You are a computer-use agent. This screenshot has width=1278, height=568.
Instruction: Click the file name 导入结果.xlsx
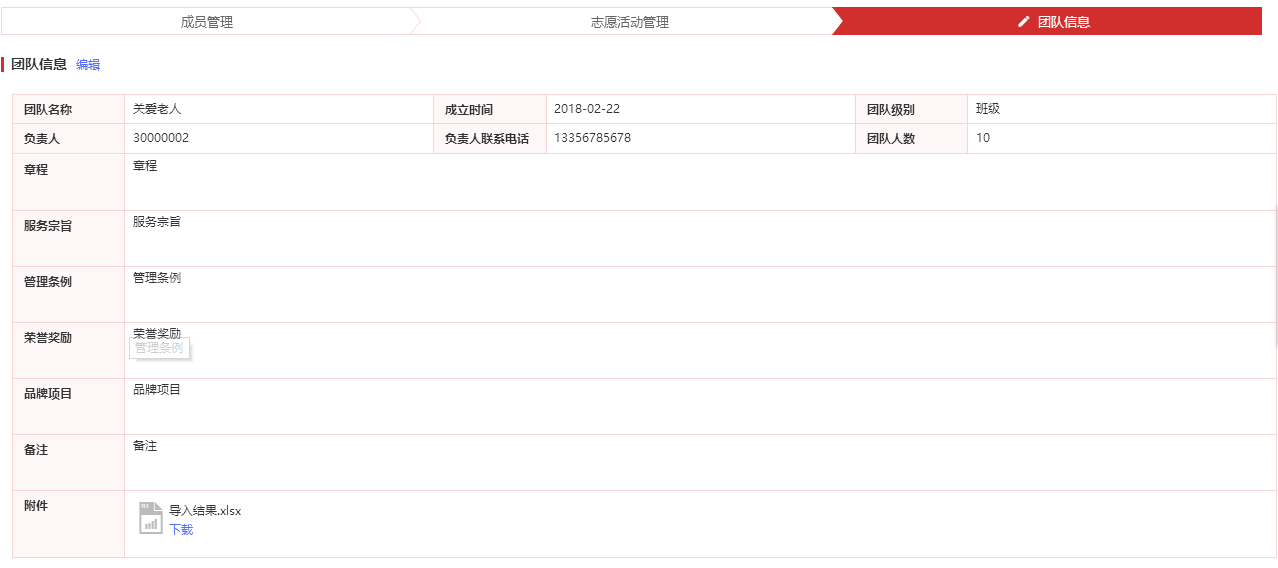(205, 511)
